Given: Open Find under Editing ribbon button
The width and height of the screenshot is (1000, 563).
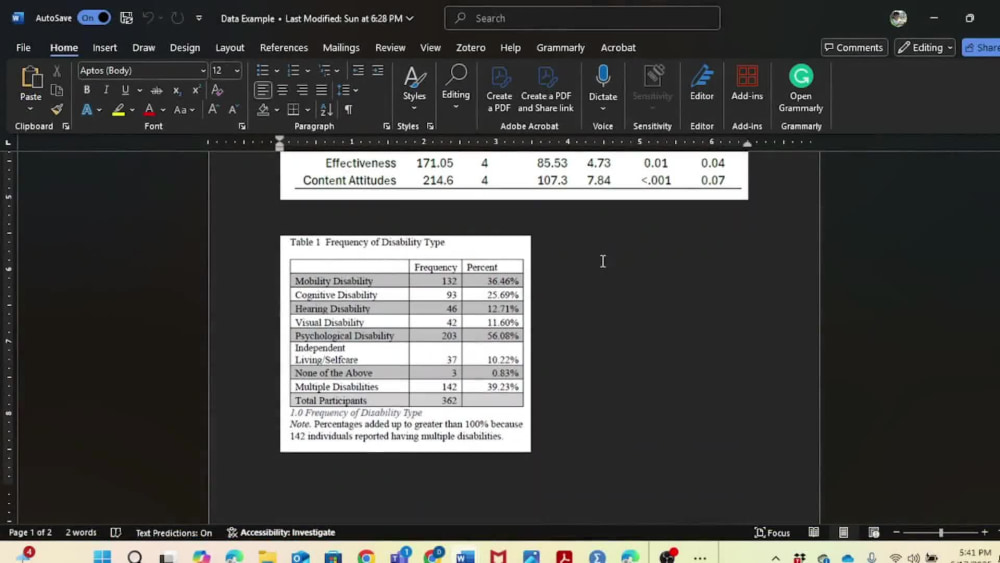Looking at the screenshot, I should pos(456,87).
